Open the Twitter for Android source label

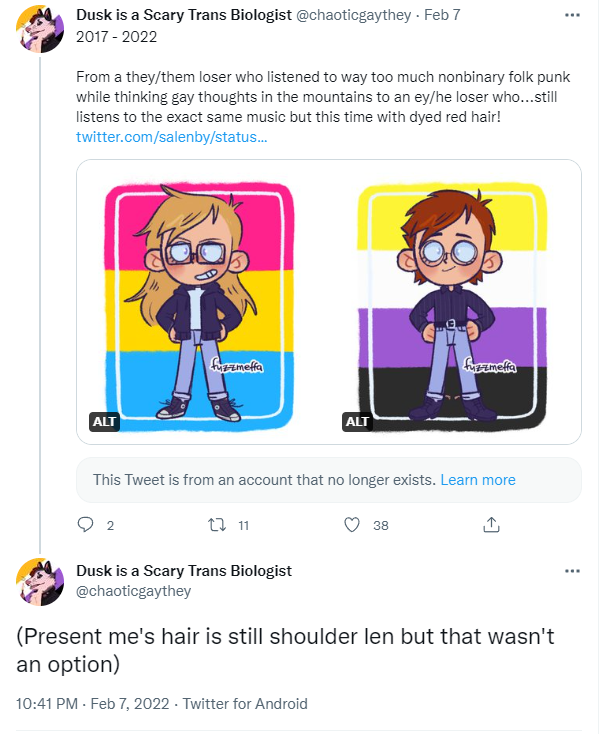(245, 704)
